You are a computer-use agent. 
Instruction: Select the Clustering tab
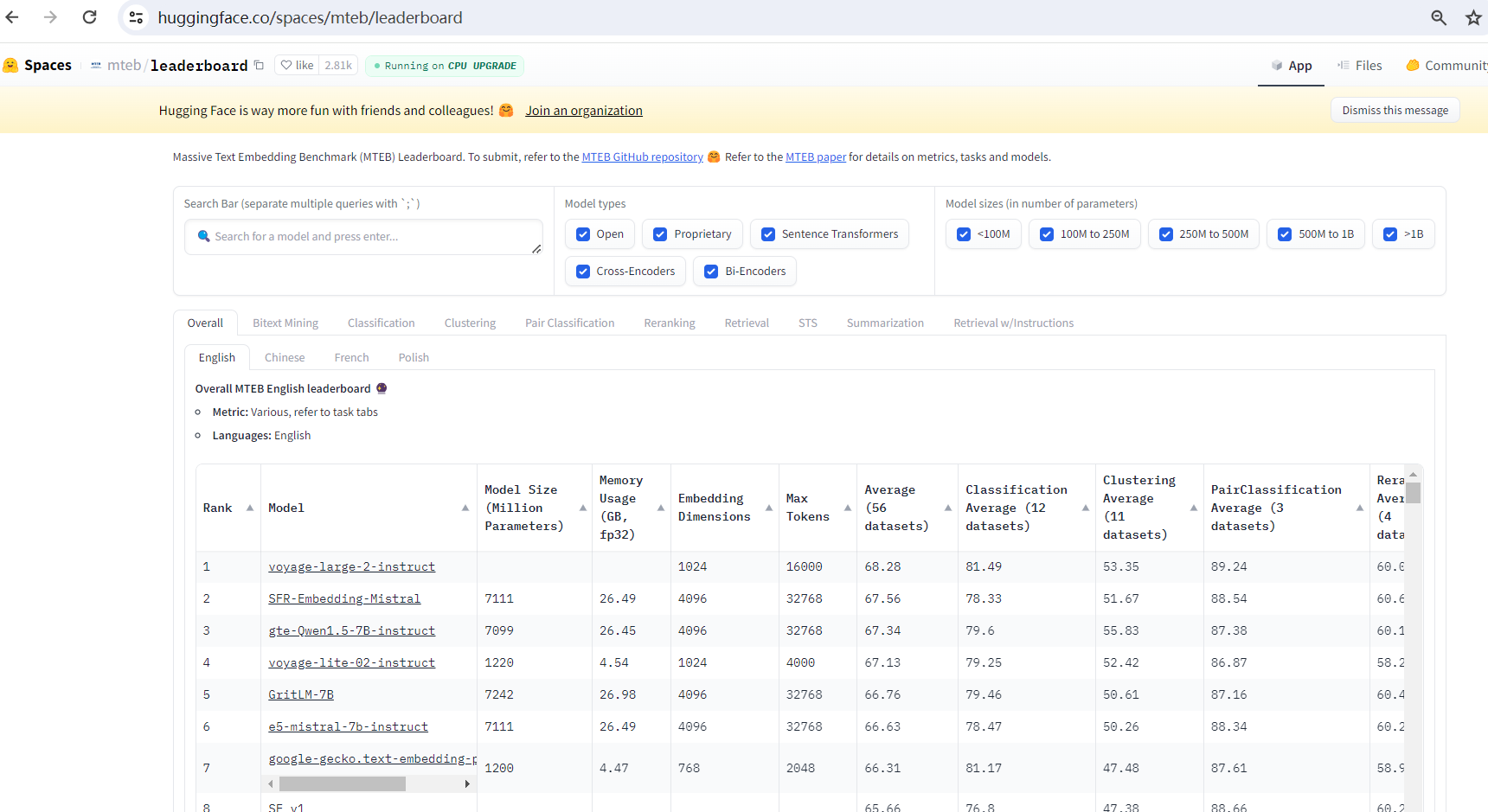(x=470, y=323)
